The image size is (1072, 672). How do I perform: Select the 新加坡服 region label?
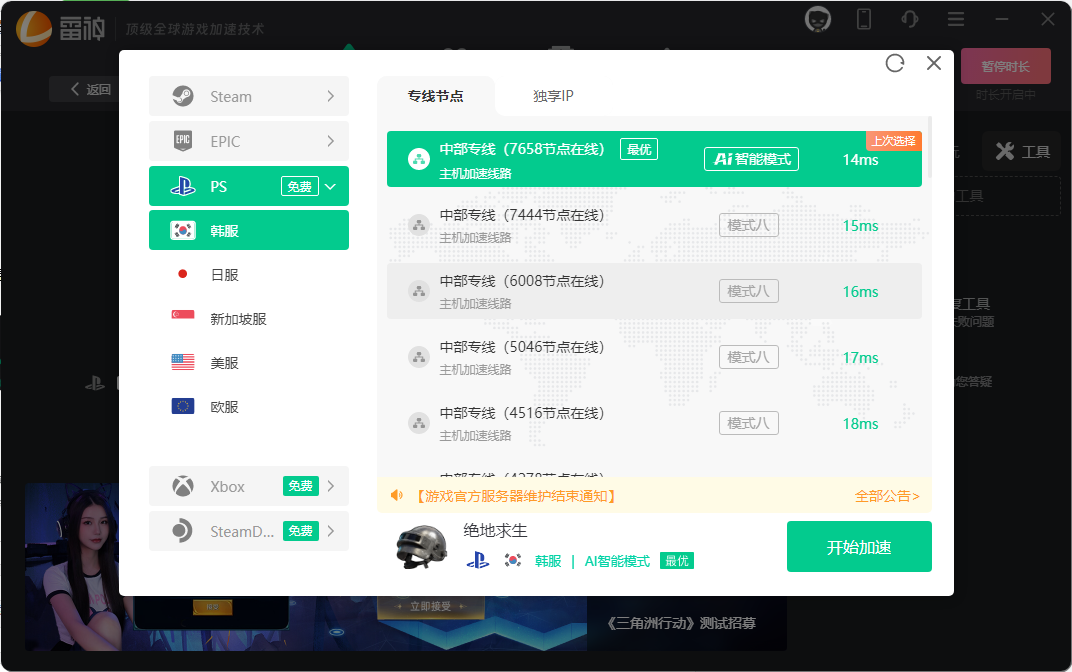click(x=238, y=319)
